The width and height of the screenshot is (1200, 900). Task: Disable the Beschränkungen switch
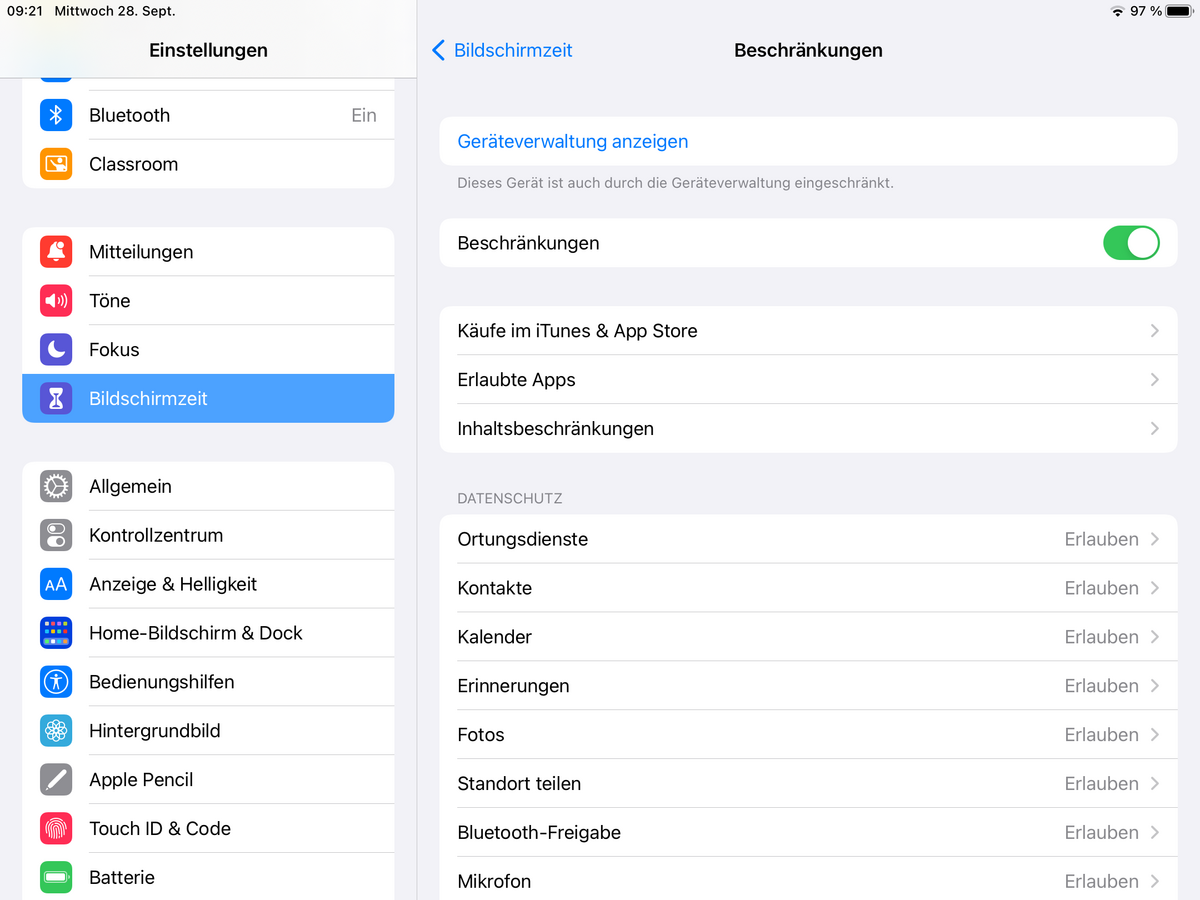1131,243
